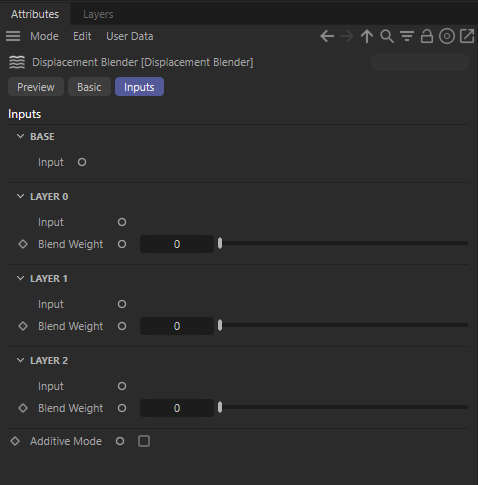Open the search magnifier icon
Viewport: 478px width, 485px height.
pyautogui.click(x=387, y=36)
